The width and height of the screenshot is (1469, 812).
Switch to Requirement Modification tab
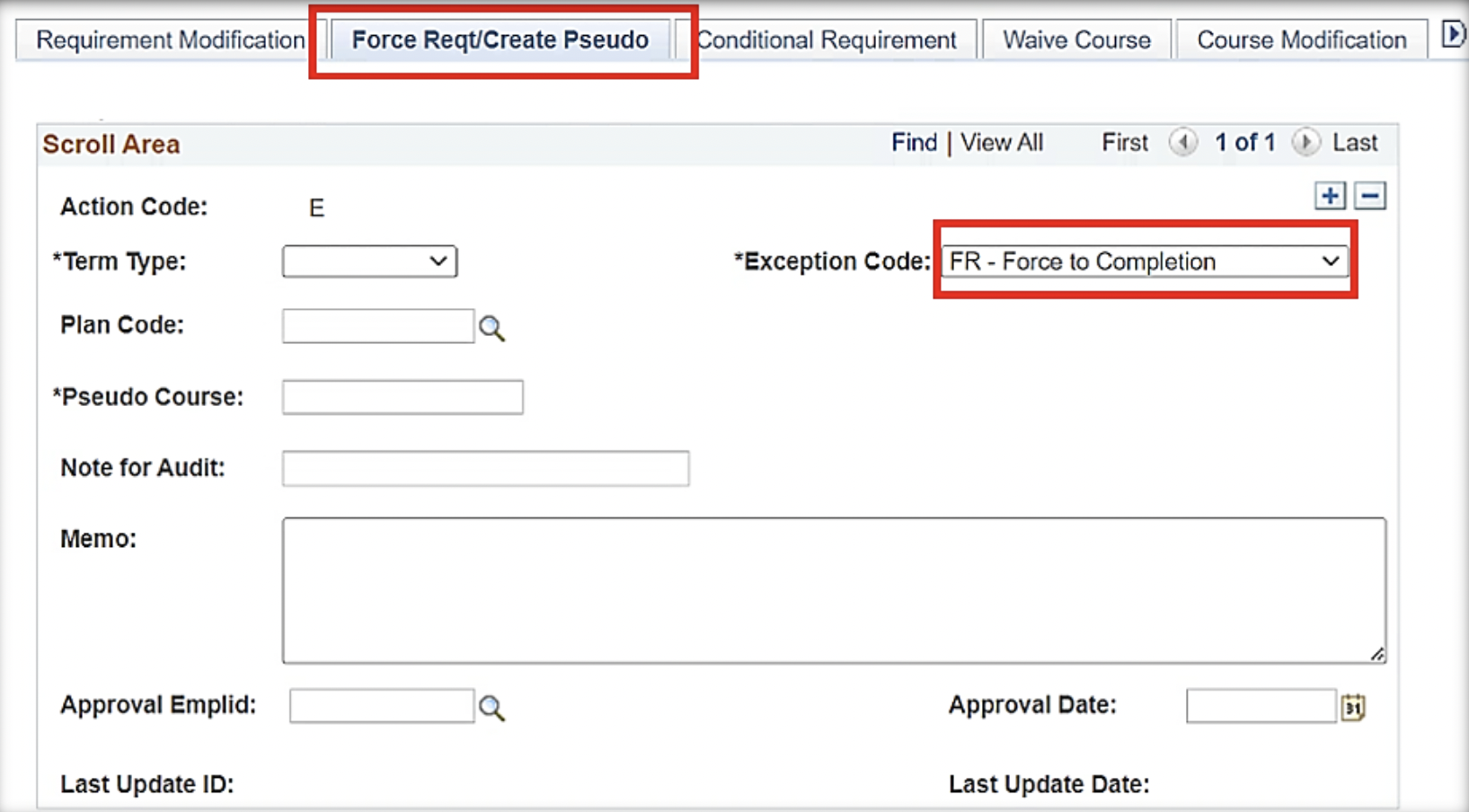[170, 40]
